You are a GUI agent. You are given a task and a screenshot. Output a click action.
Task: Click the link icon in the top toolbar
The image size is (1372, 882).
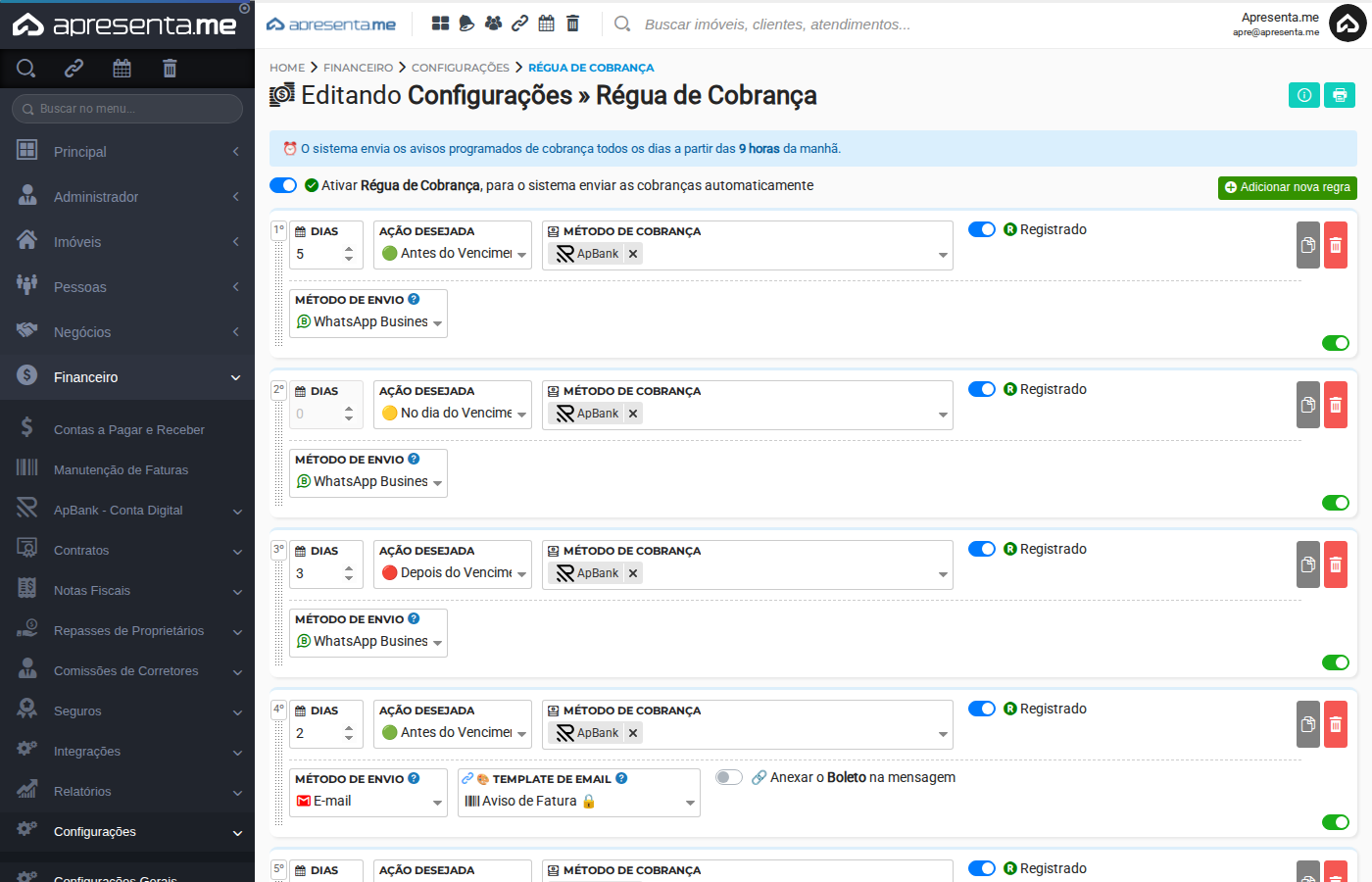click(x=519, y=23)
